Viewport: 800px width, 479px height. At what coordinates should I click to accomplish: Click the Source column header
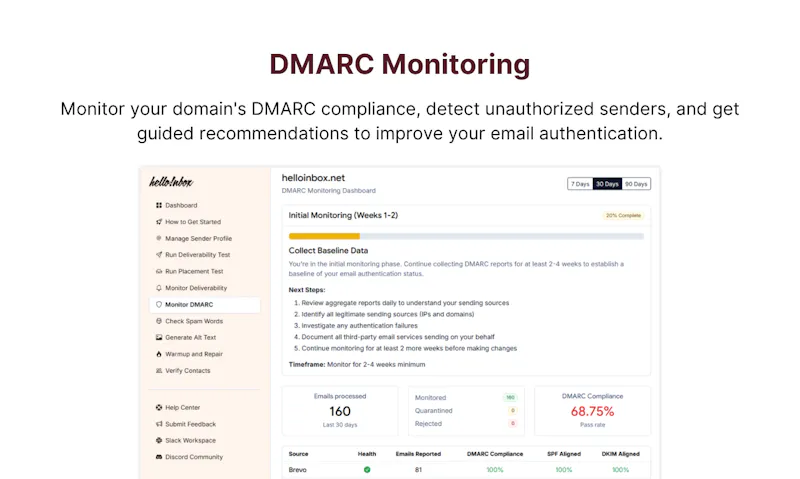pos(298,454)
